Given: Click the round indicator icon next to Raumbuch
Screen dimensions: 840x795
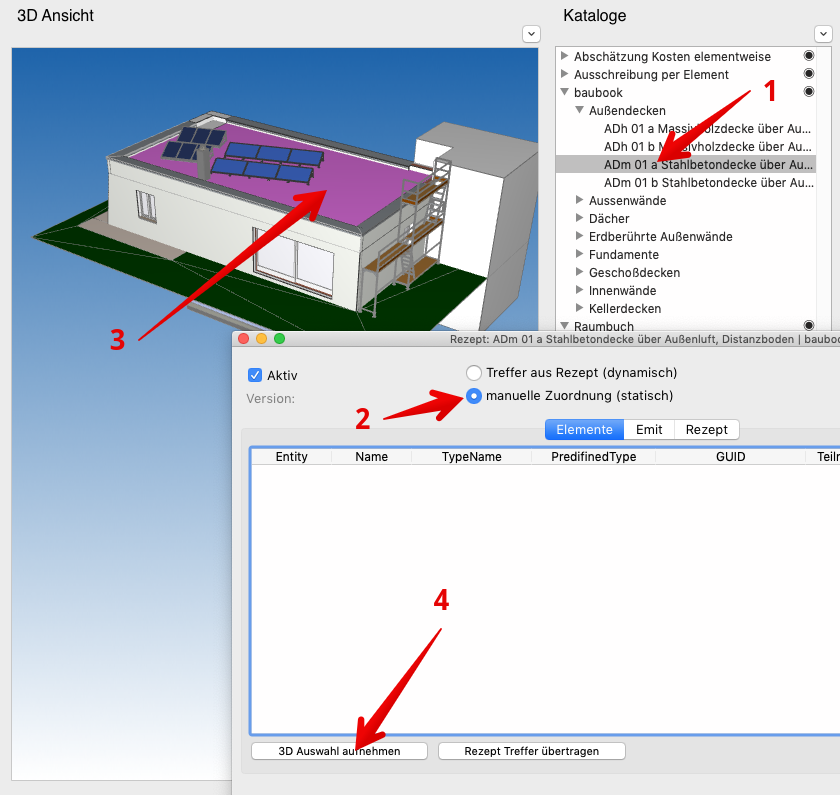Looking at the screenshot, I should (809, 326).
